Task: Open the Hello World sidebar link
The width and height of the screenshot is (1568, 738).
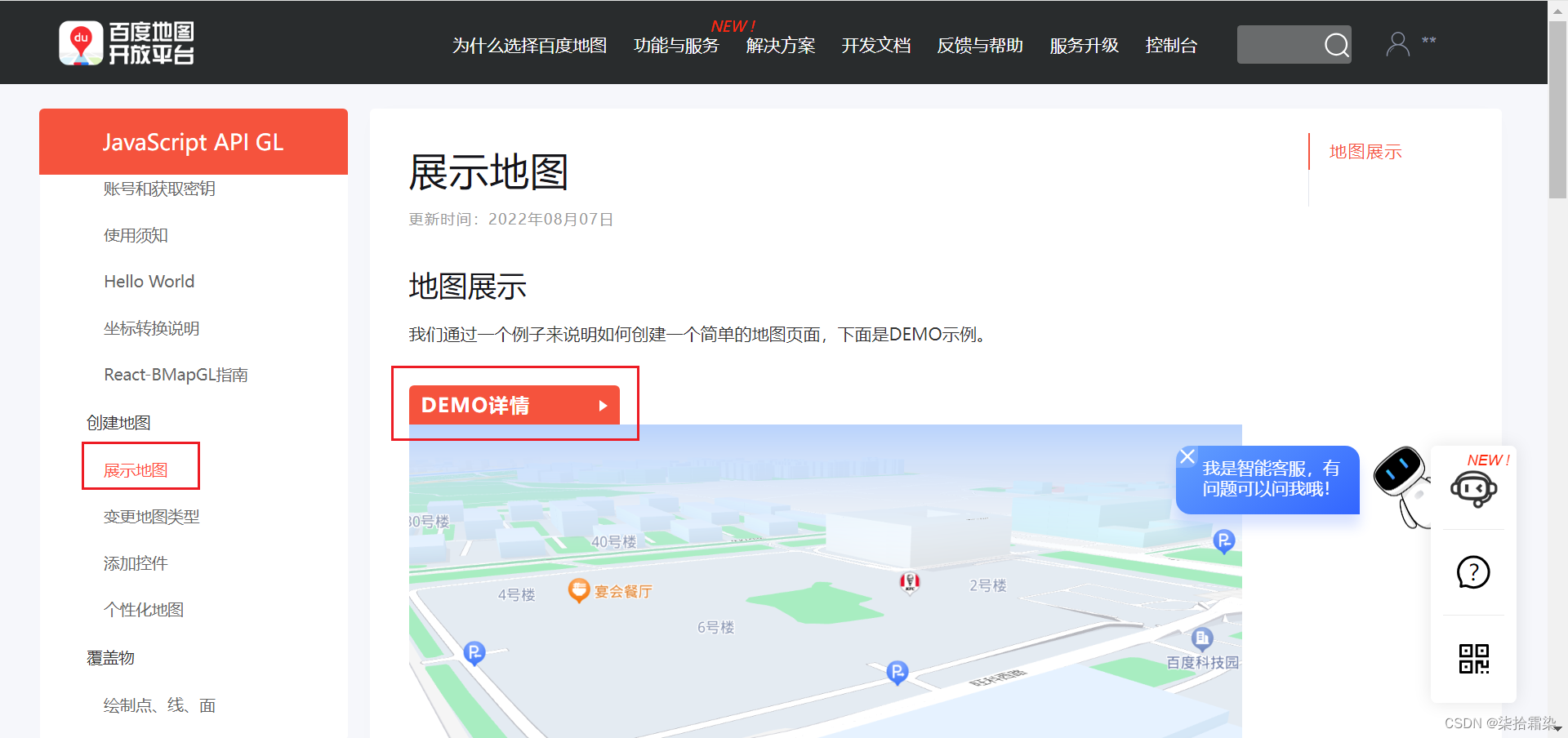Action: [149, 281]
